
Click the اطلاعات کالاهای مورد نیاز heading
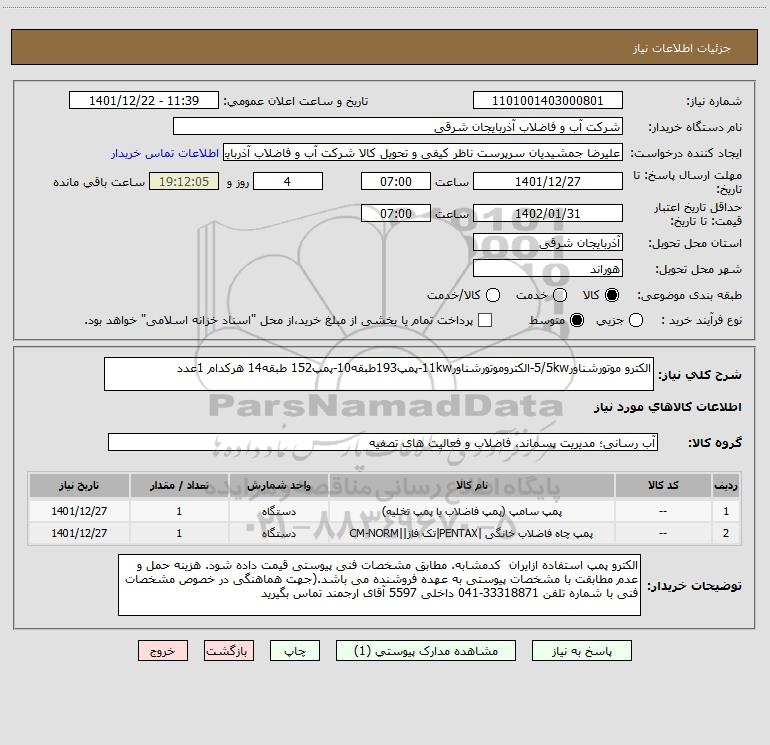[x=667, y=407]
